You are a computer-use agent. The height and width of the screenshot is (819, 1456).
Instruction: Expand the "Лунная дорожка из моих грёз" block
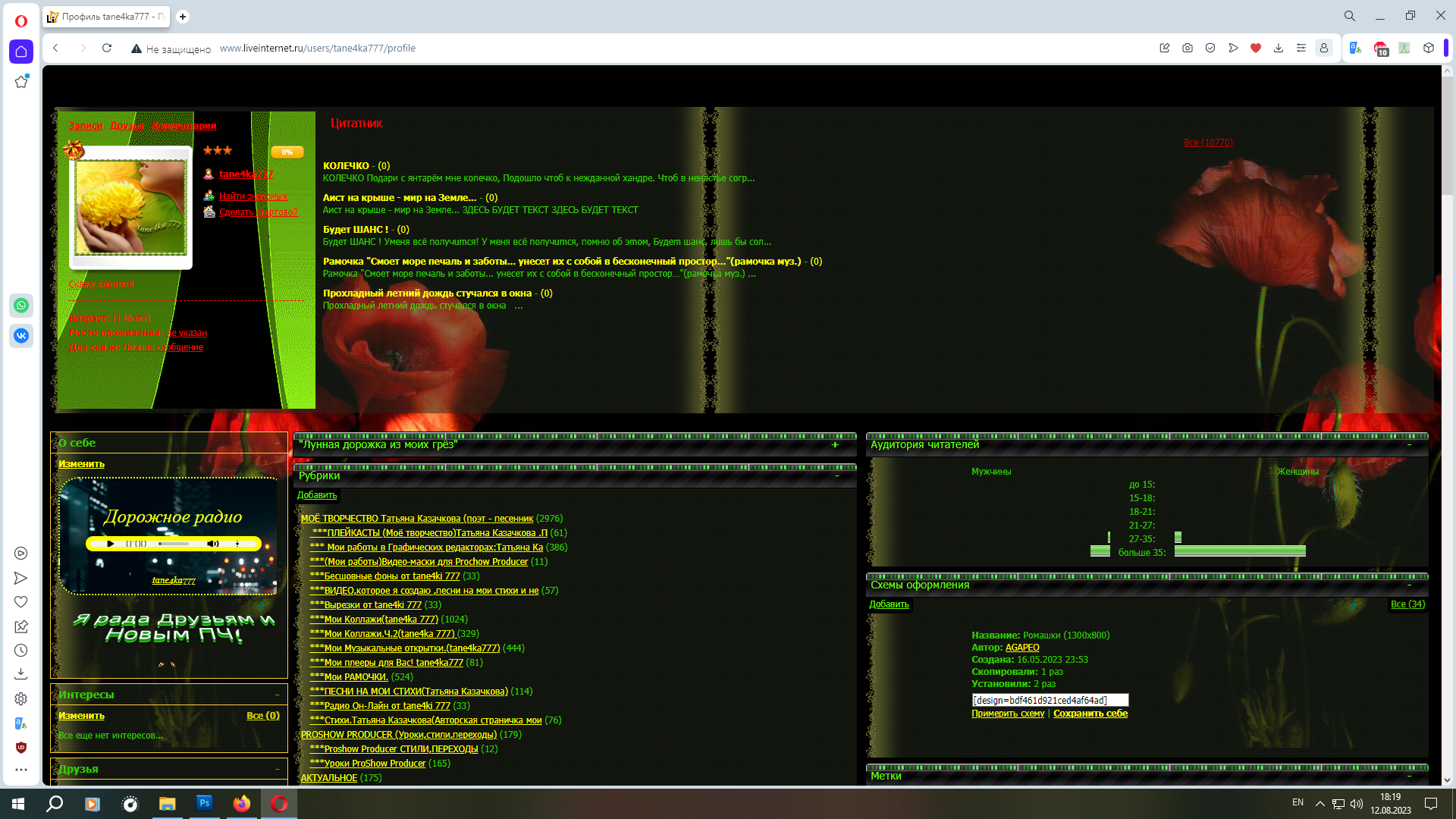tap(835, 445)
